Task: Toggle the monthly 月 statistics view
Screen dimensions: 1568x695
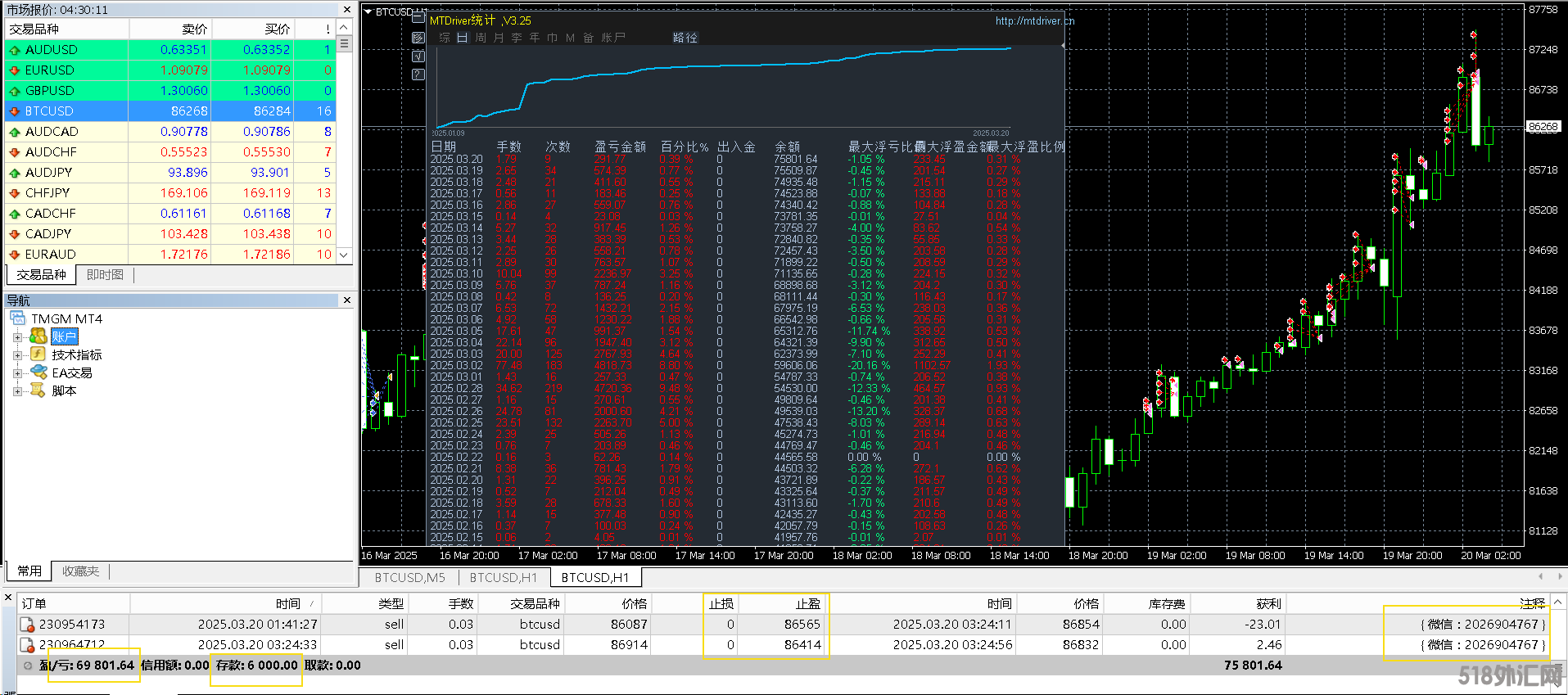Action: pos(499,38)
